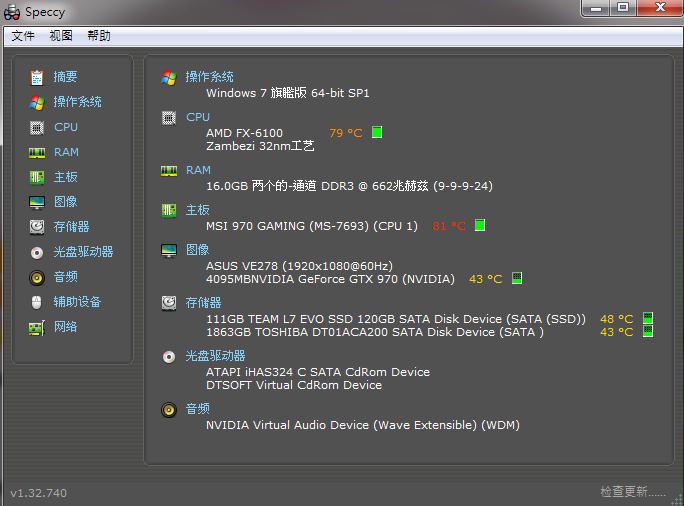Click the 光盘驱动器 disc icon in sidebar

tap(37, 253)
